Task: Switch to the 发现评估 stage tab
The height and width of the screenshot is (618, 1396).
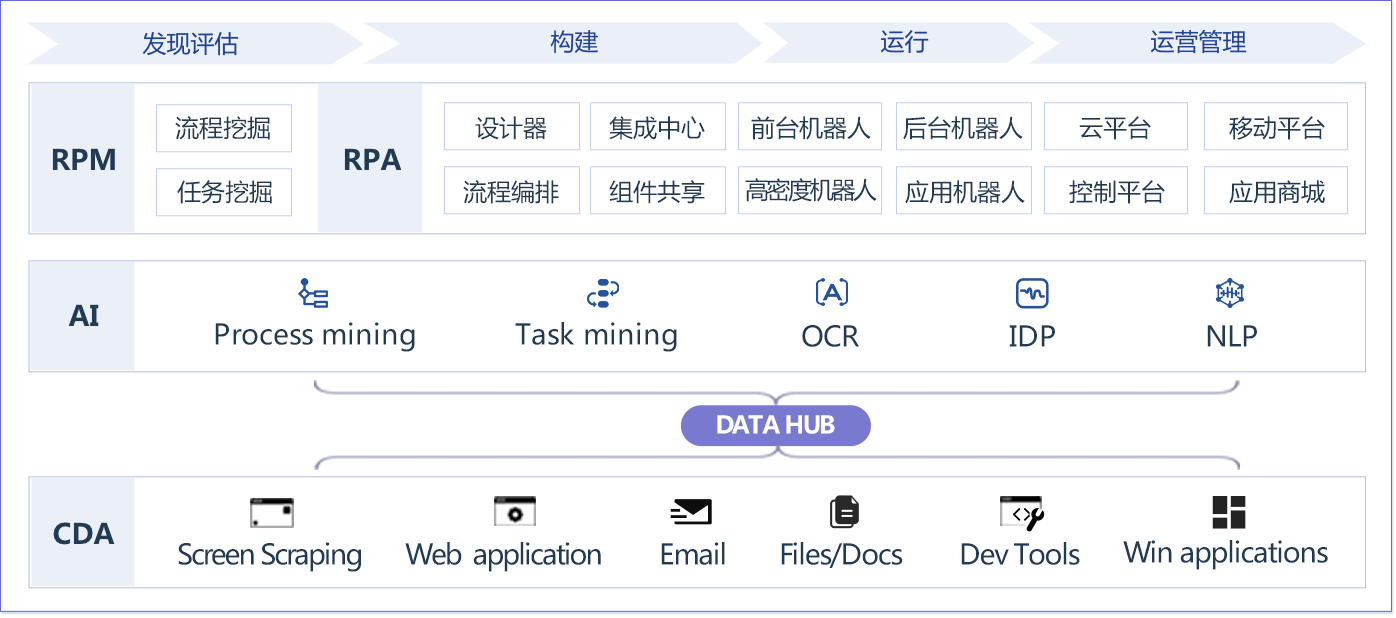Action: coord(190,44)
